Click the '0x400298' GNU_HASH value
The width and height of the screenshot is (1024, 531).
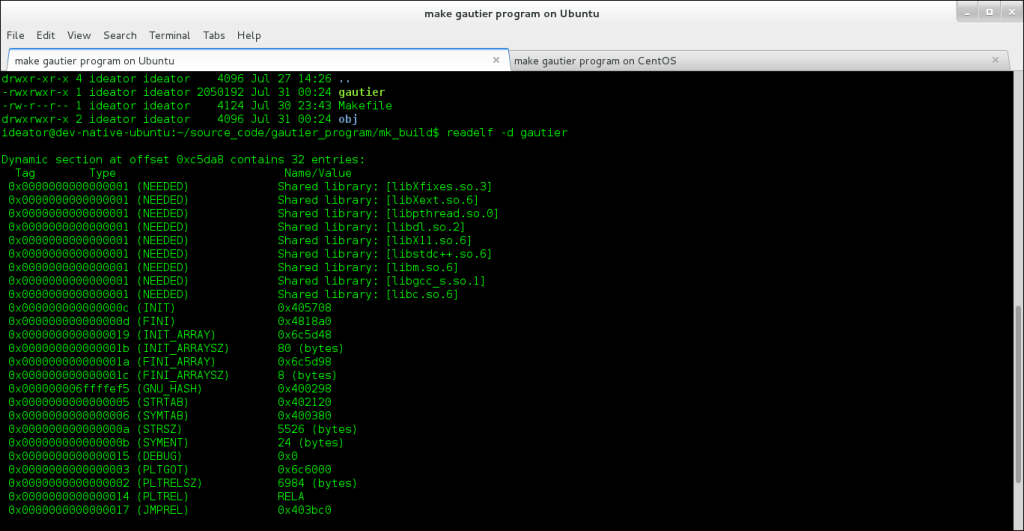(304, 389)
